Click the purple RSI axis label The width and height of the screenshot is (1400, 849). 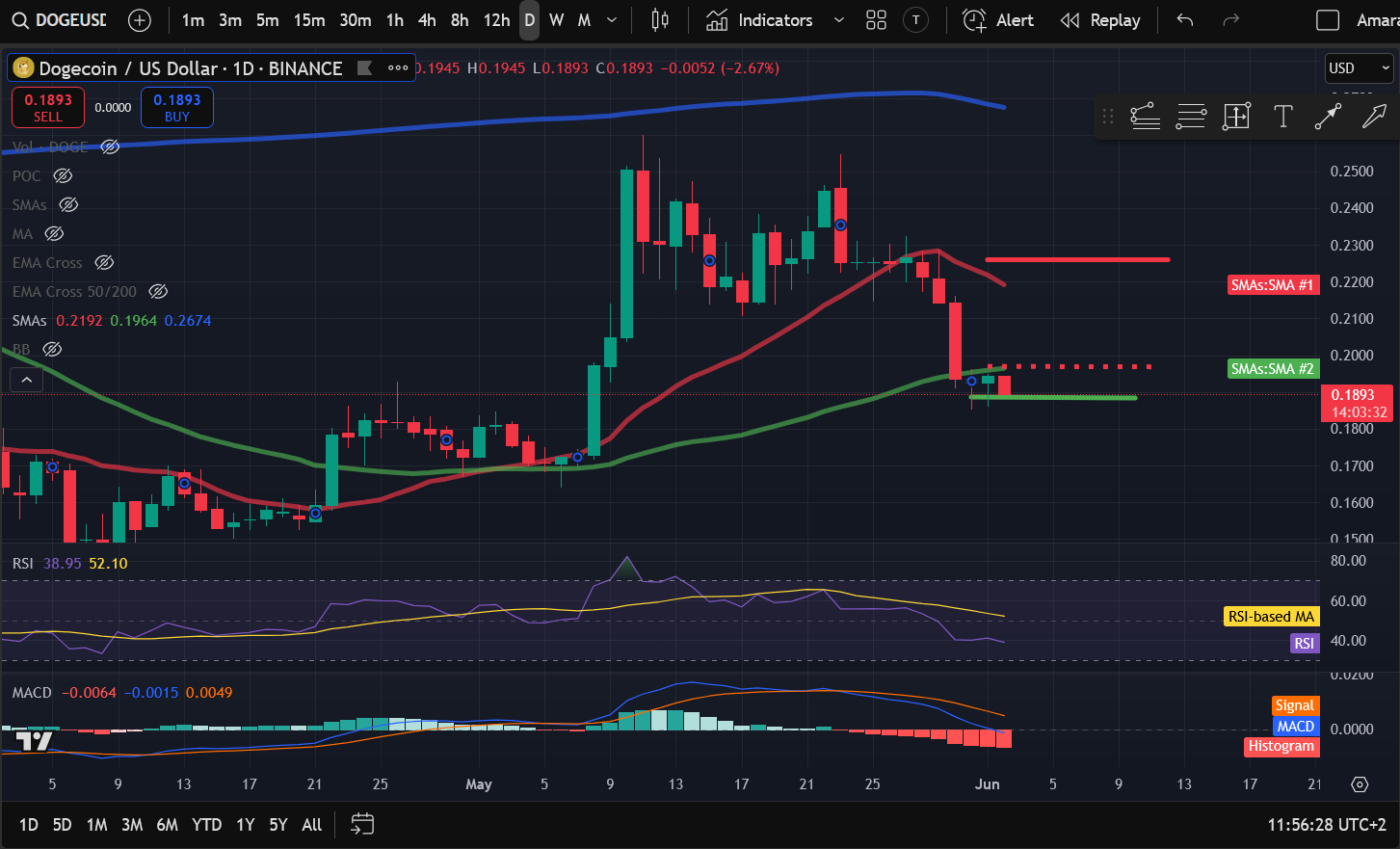tap(1304, 643)
